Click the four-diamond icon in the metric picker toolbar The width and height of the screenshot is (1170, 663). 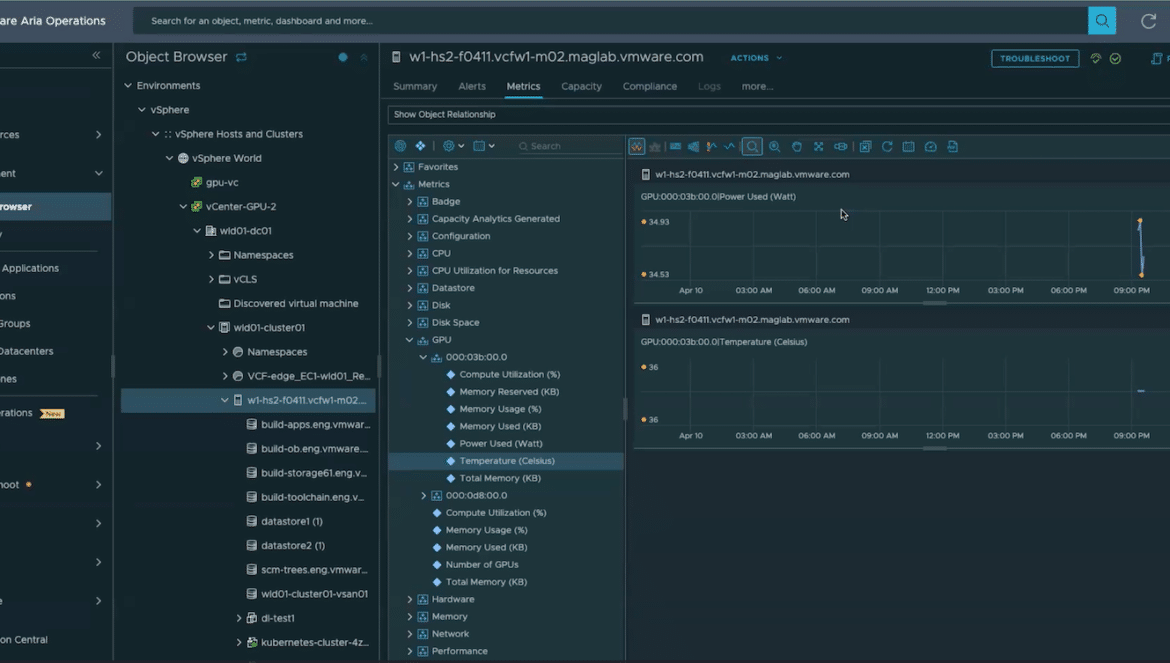(420, 146)
